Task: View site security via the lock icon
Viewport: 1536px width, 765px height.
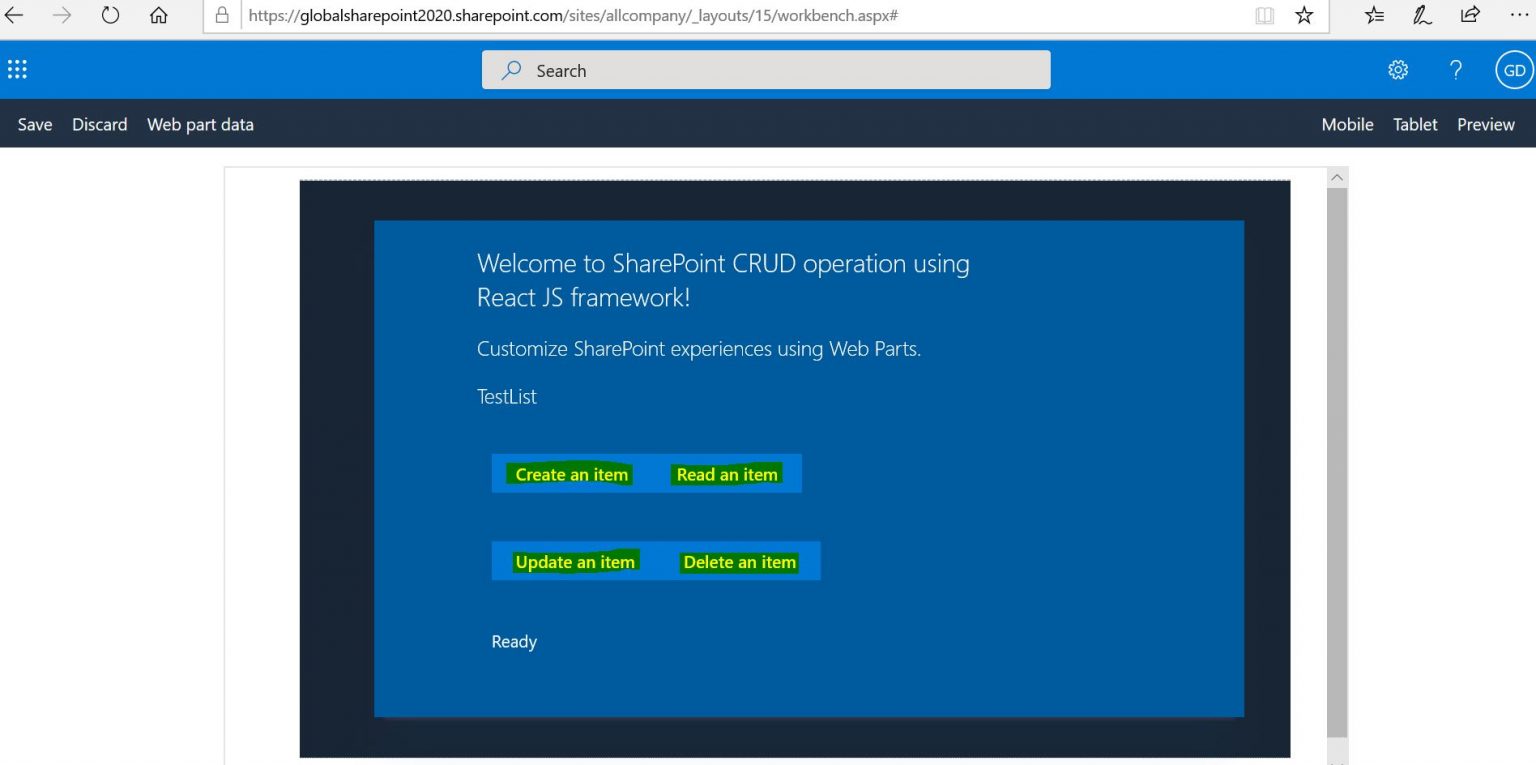Action: 222,15
